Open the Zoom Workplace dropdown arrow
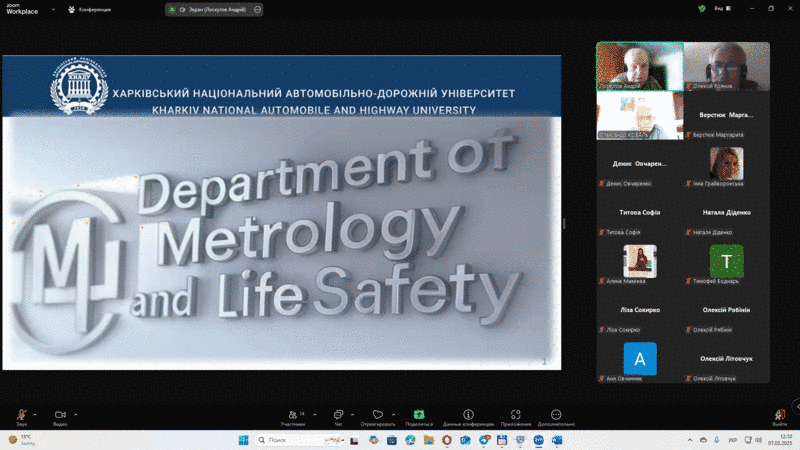Image resolution: width=800 pixels, height=450 pixels. (x=53, y=9)
